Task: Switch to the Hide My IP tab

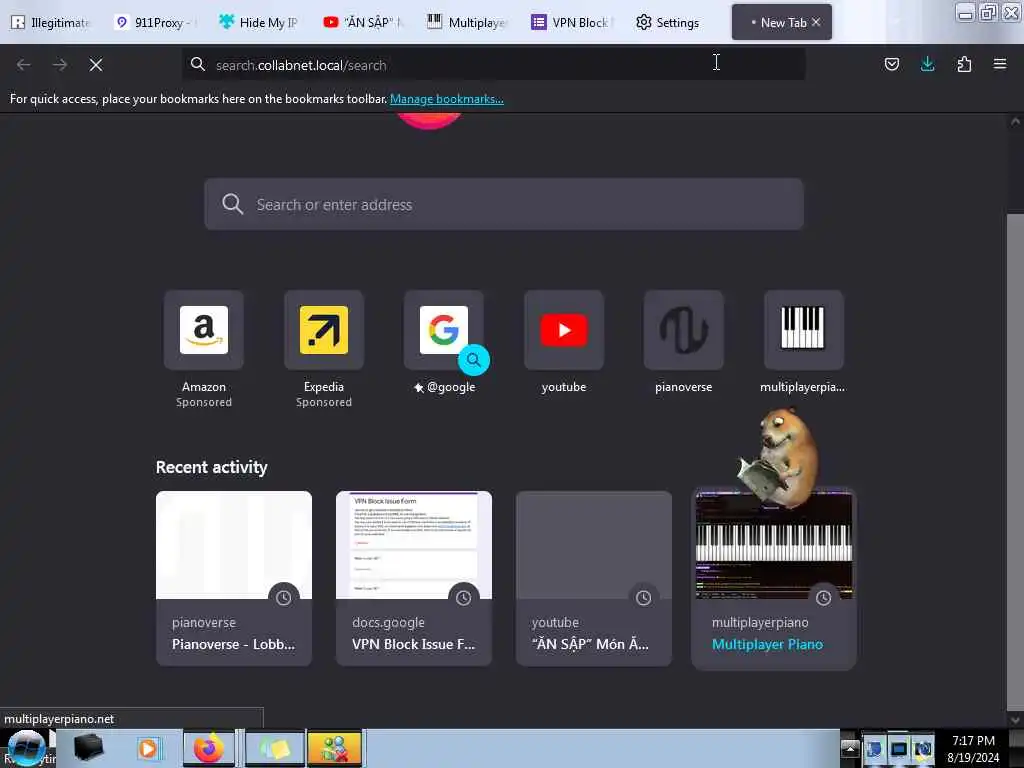Action: click(259, 22)
